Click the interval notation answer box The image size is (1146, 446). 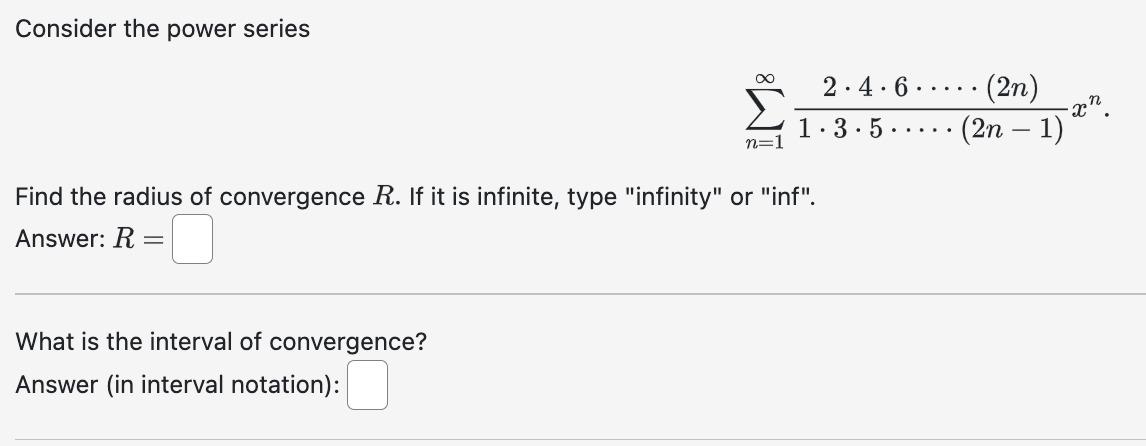coord(367,385)
